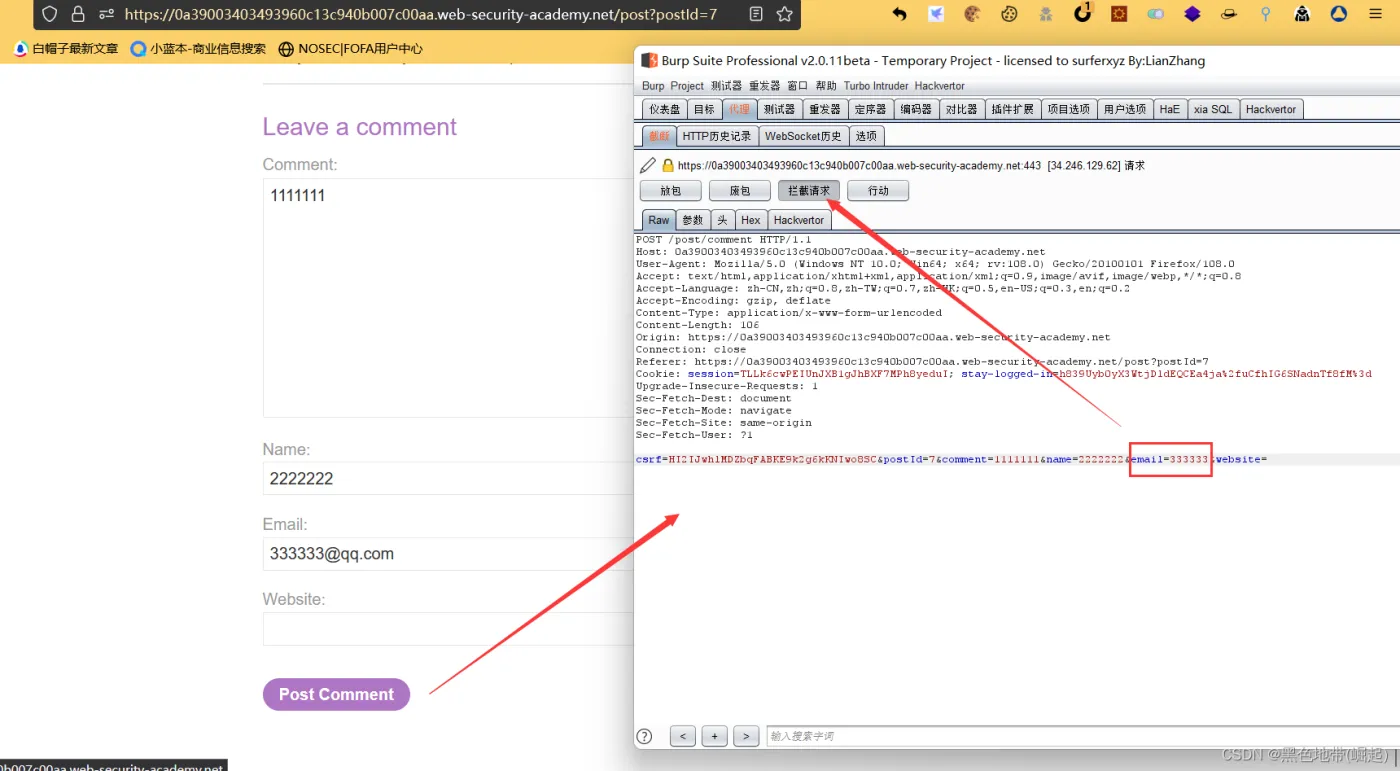Screen dimensions: 1400x771
Task: Click the switch-shaped extension icon in toolbar
Action: 1156,14
